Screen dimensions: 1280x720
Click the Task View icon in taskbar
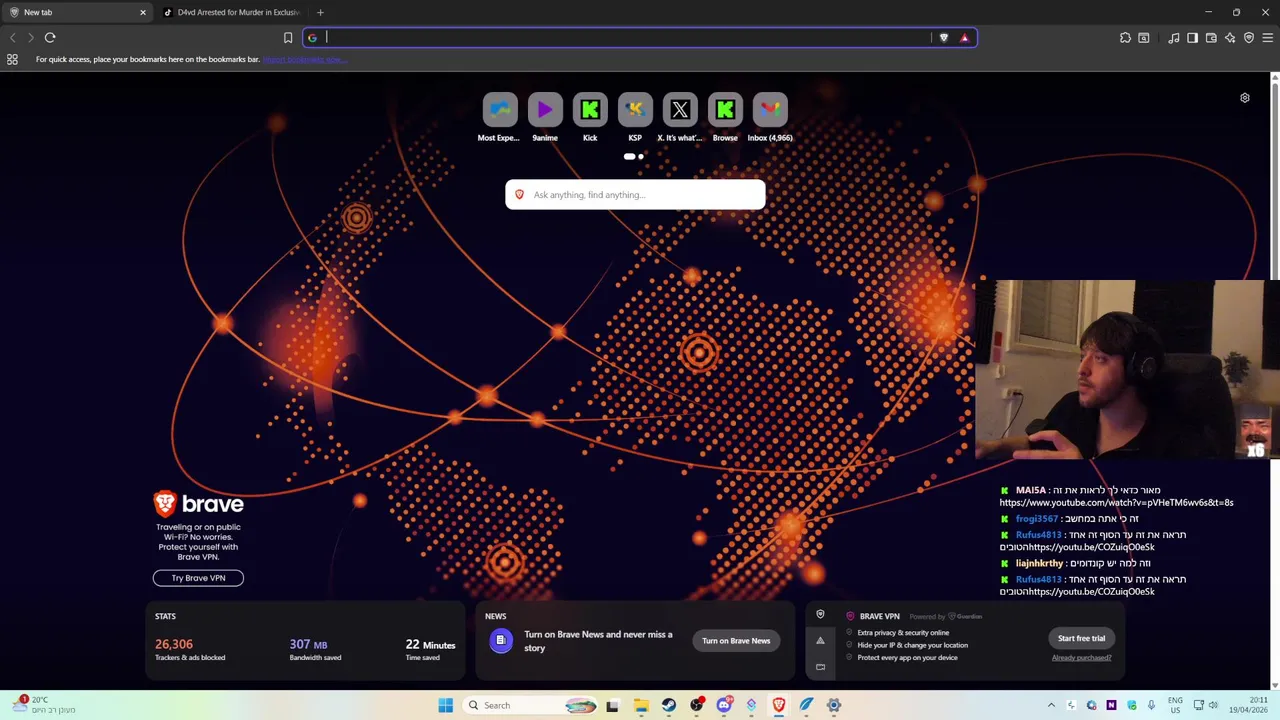[612, 705]
